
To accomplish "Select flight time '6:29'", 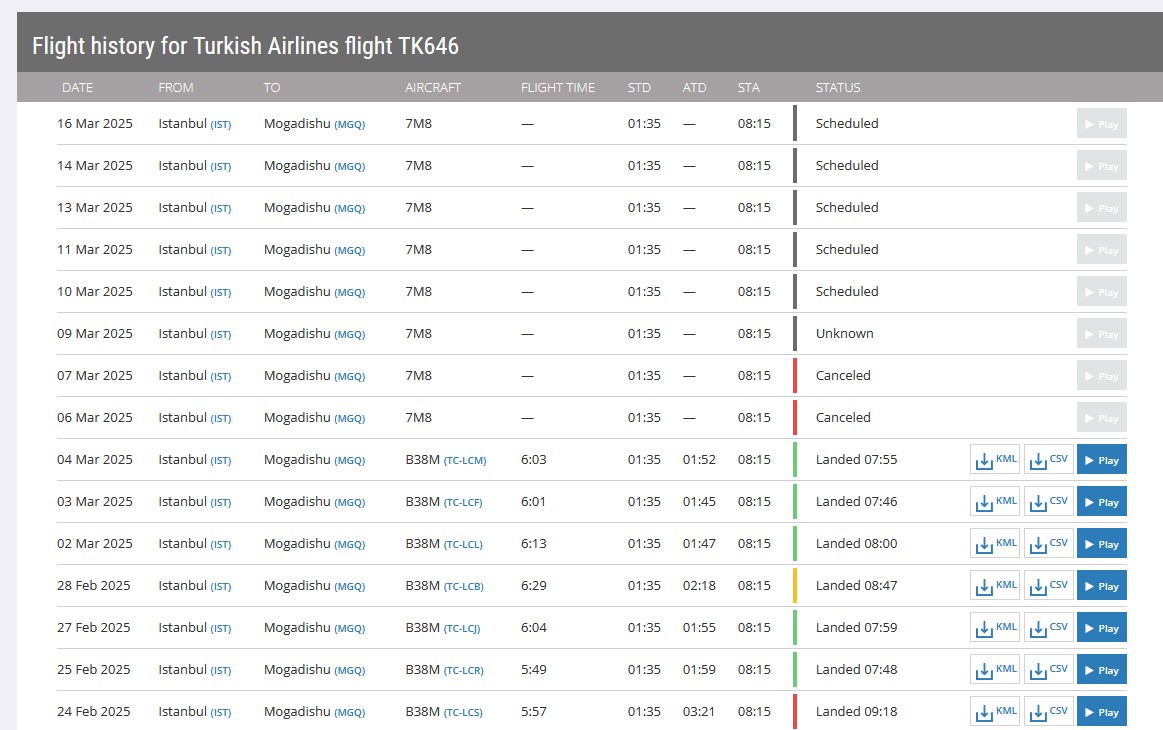I will tap(533, 585).
